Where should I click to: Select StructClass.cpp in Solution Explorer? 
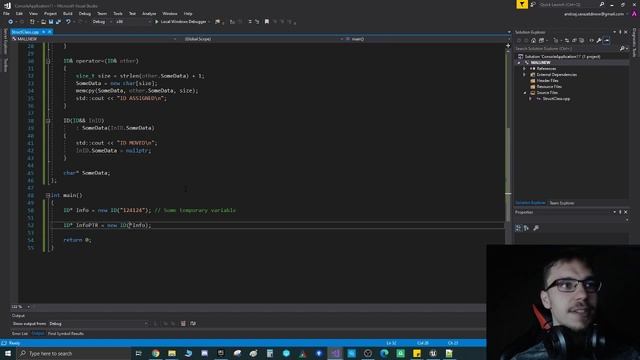556,98
